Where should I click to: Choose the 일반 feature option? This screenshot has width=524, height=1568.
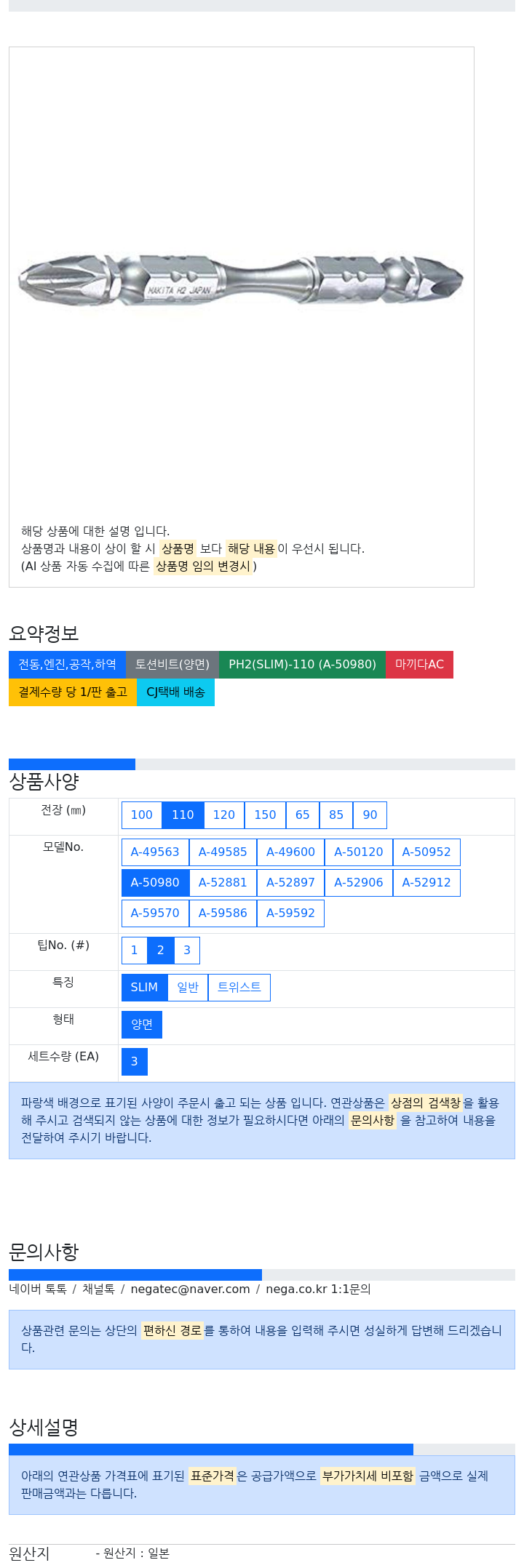[x=188, y=988]
